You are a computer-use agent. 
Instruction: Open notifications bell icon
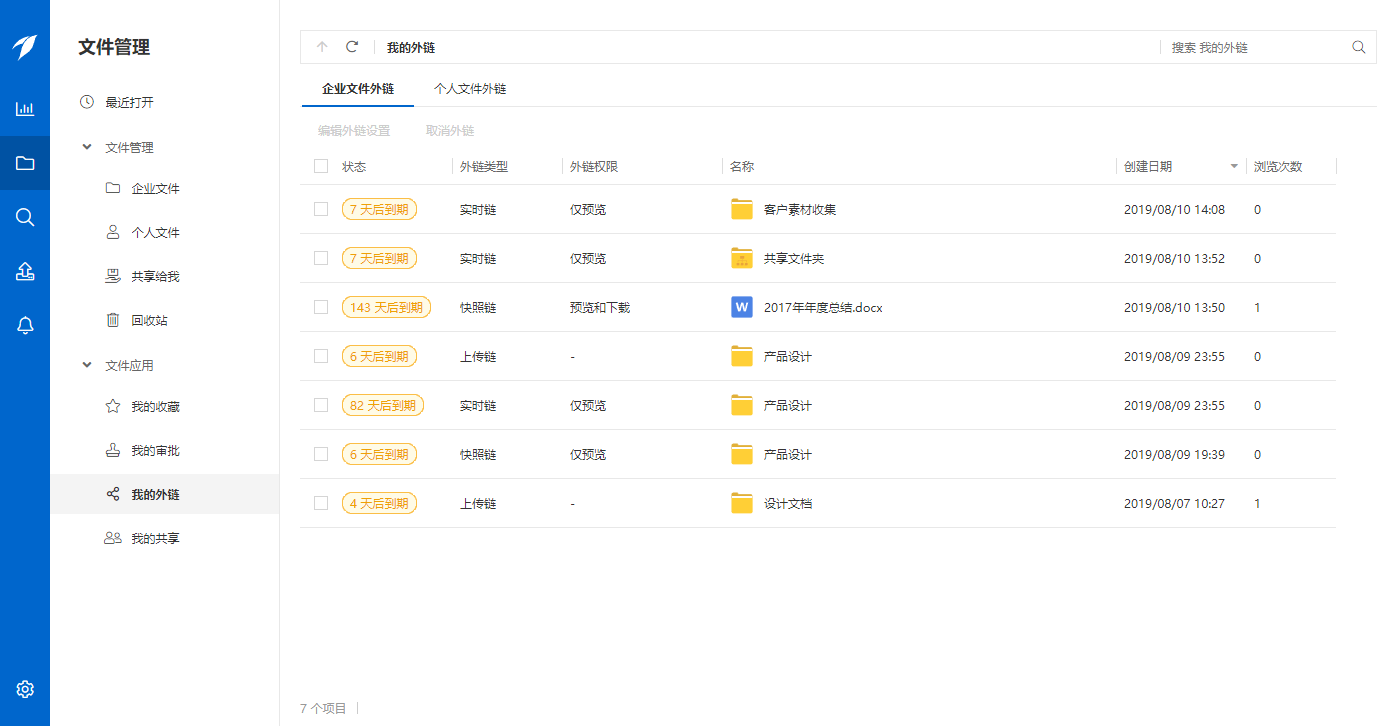point(25,325)
